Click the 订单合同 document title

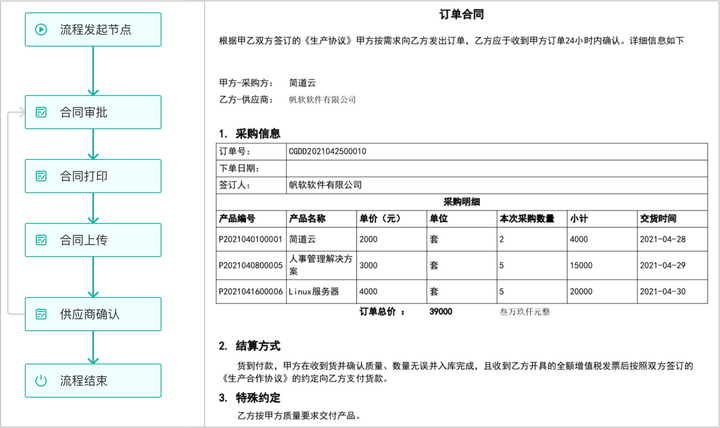pyautogui.click(x=461, y=15)
